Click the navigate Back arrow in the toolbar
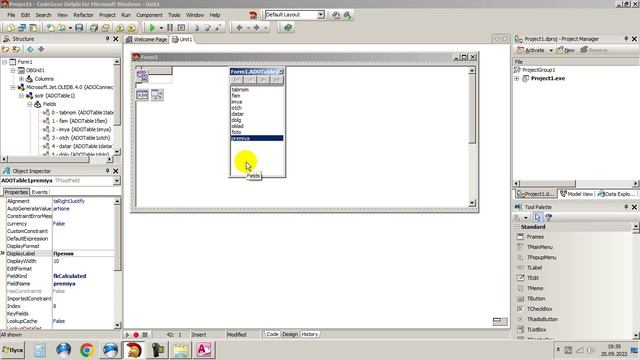 (240, 28)
